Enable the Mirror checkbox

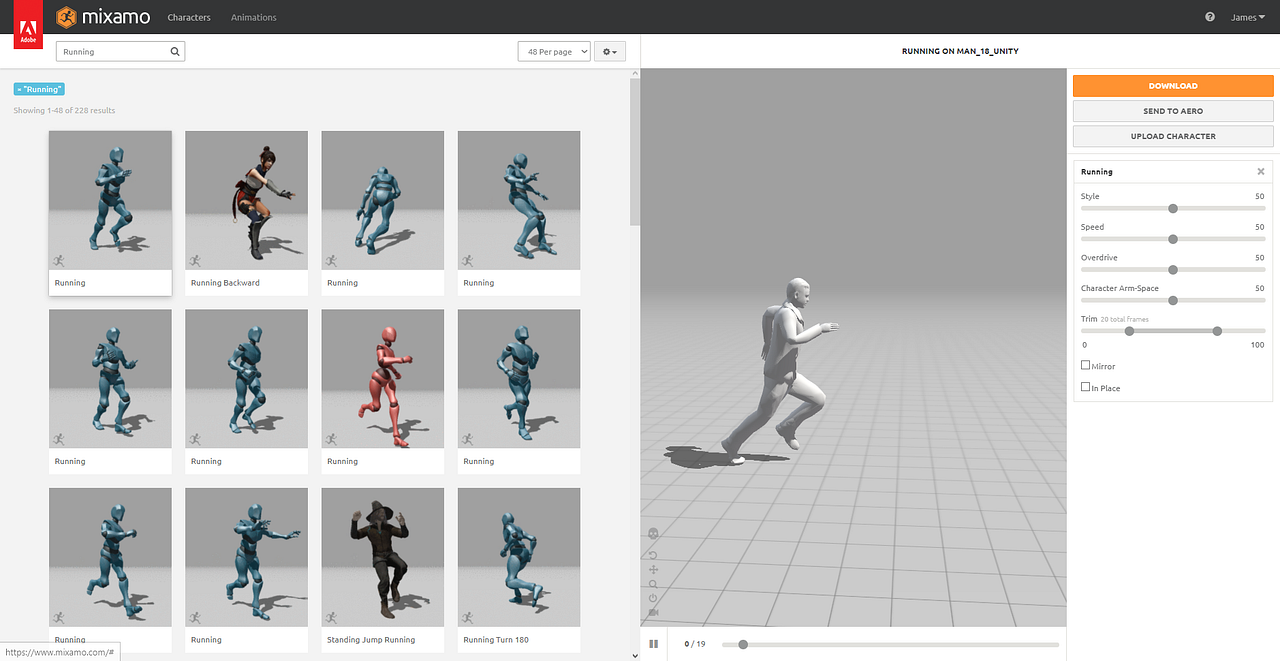pyautogui.click(x=1086, y=365)
